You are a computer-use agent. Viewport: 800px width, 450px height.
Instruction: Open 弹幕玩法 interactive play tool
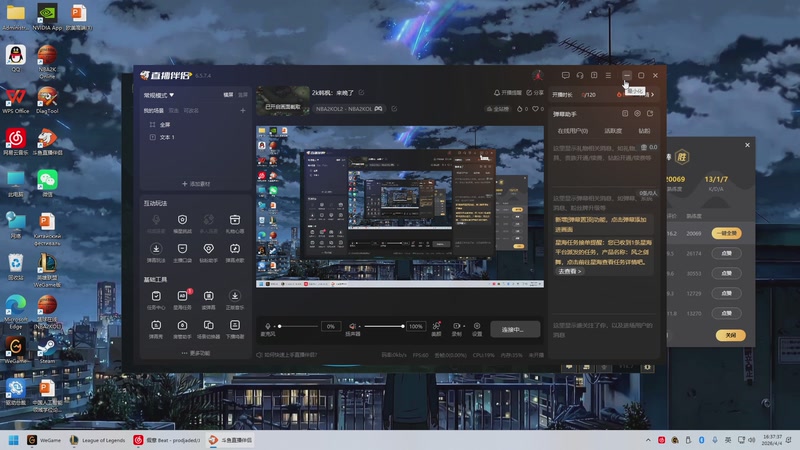coord(156,253)
